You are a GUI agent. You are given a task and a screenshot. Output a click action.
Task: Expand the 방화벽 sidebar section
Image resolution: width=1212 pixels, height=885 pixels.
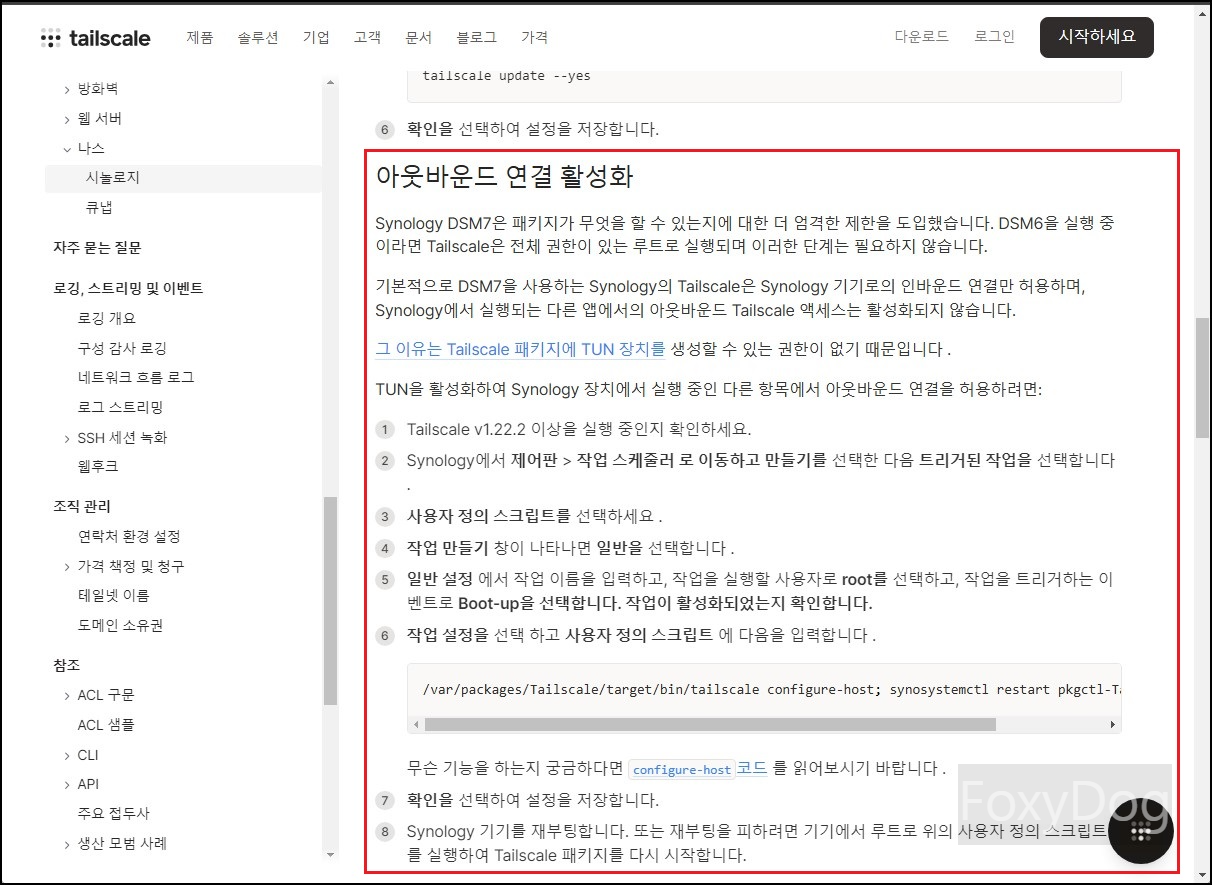click(67, 89)
